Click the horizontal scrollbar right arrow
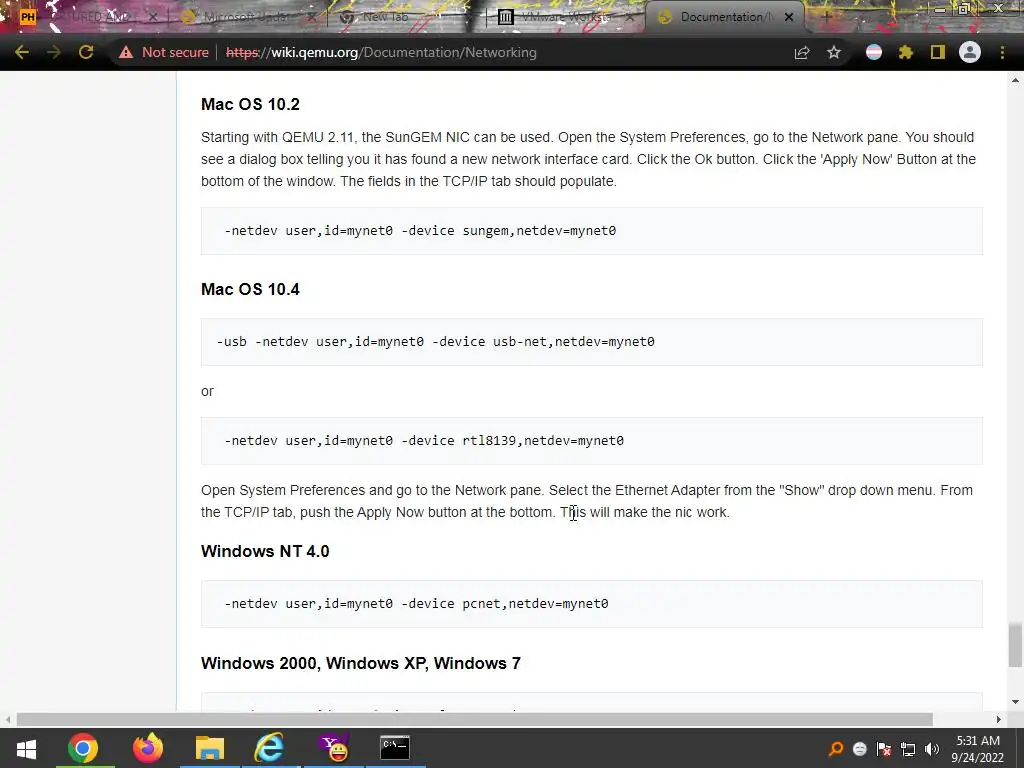Image resolution: width=1024 pixels, height=768 pixels. coord(999,720)
